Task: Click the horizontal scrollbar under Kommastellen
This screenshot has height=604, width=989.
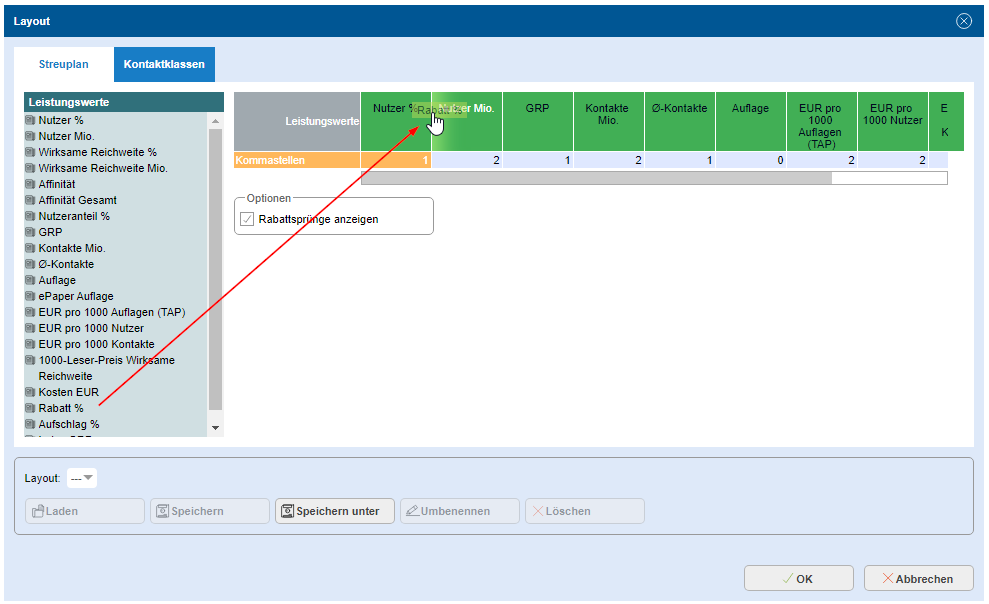Action: pos(596,178)
